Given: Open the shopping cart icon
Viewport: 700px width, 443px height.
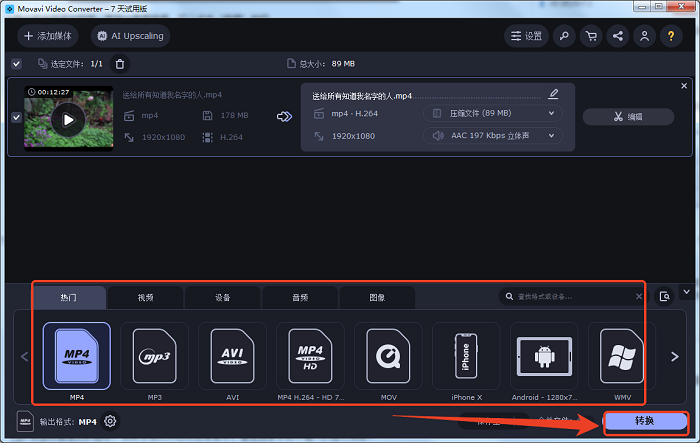Looking at the screenshot, I should tap(591, 36).
